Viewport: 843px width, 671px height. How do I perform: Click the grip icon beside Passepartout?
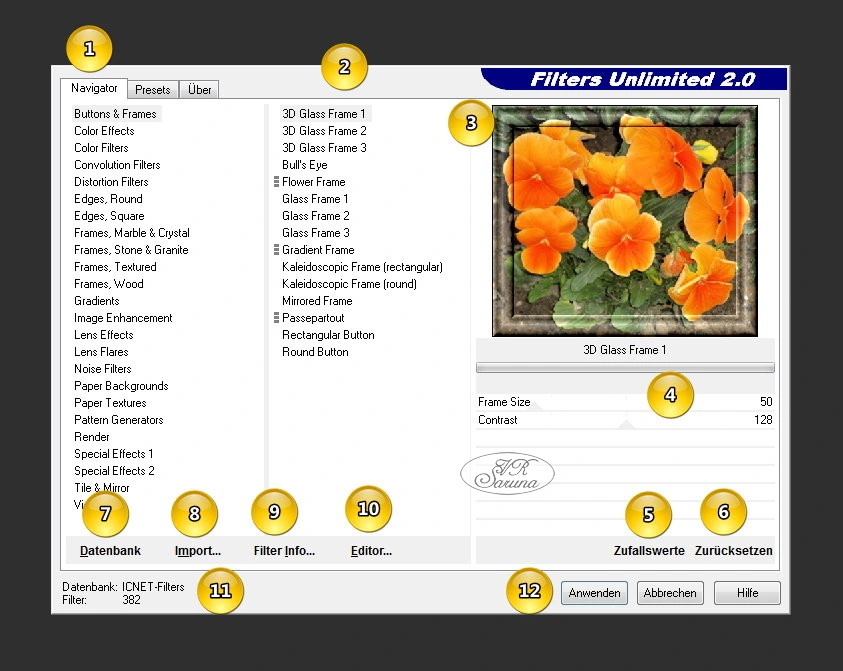[276, 318]
